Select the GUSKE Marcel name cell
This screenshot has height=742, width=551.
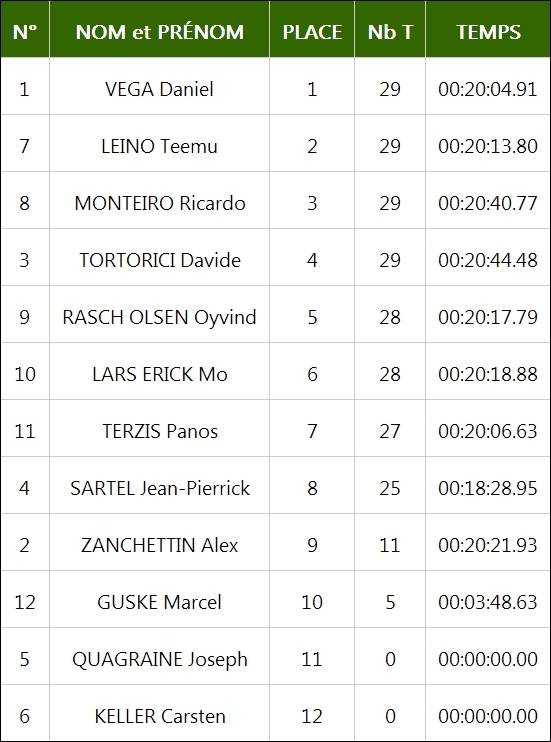(160, 600)
